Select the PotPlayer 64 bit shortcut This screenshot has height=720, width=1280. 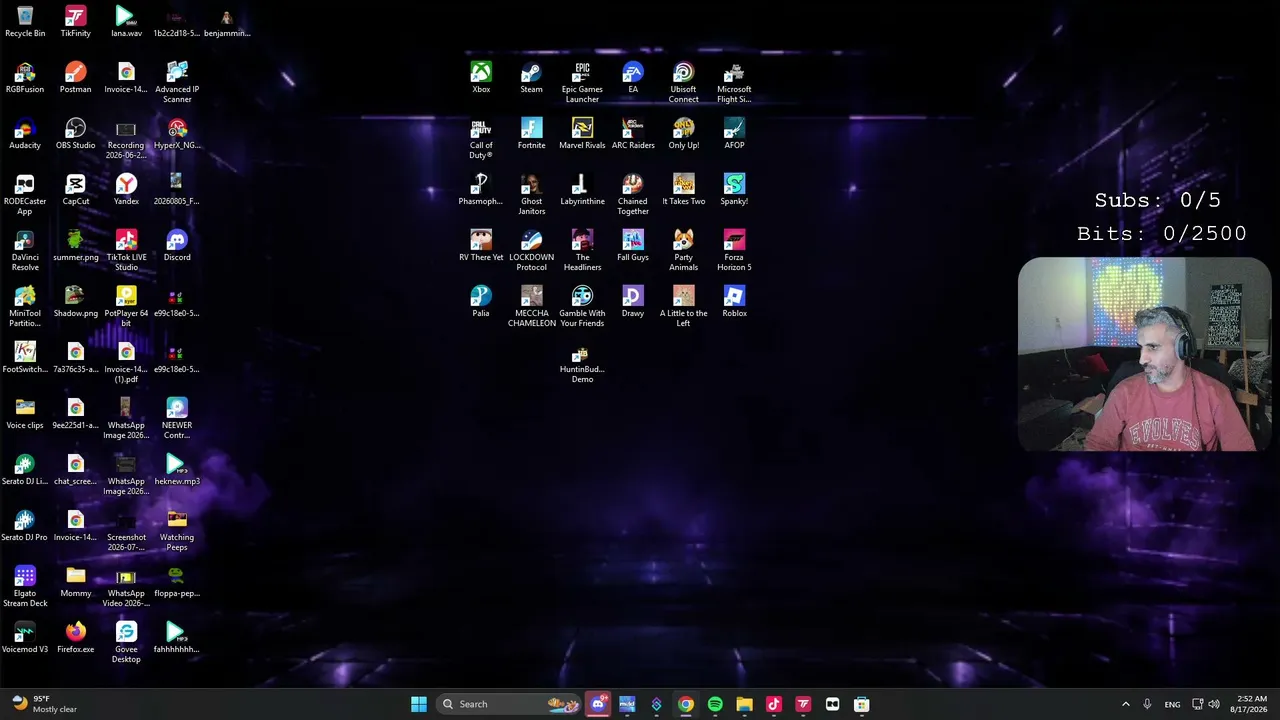(x=126, y=306)
